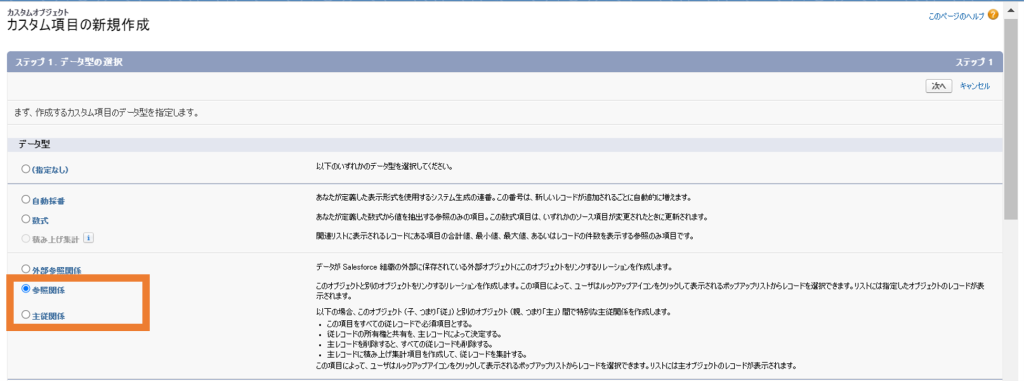Select the 積み上げ集計 radio button
Image resolution: width=1024 pixels, height=381 pixels.
point(25,239)
